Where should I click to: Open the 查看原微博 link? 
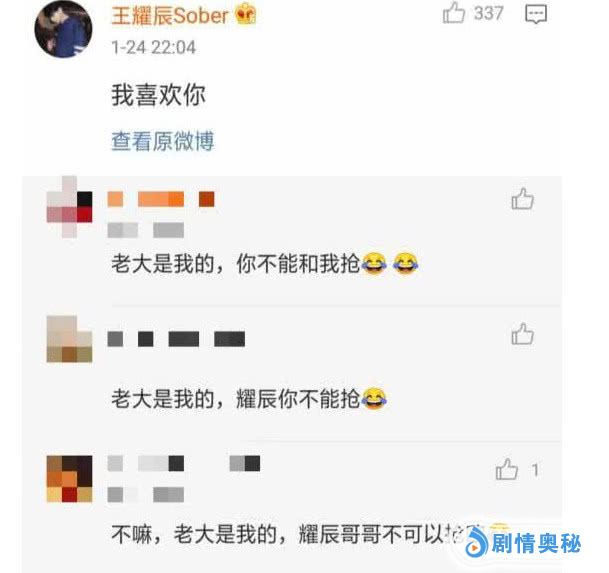pyautogui.click(x=163, y=141)
